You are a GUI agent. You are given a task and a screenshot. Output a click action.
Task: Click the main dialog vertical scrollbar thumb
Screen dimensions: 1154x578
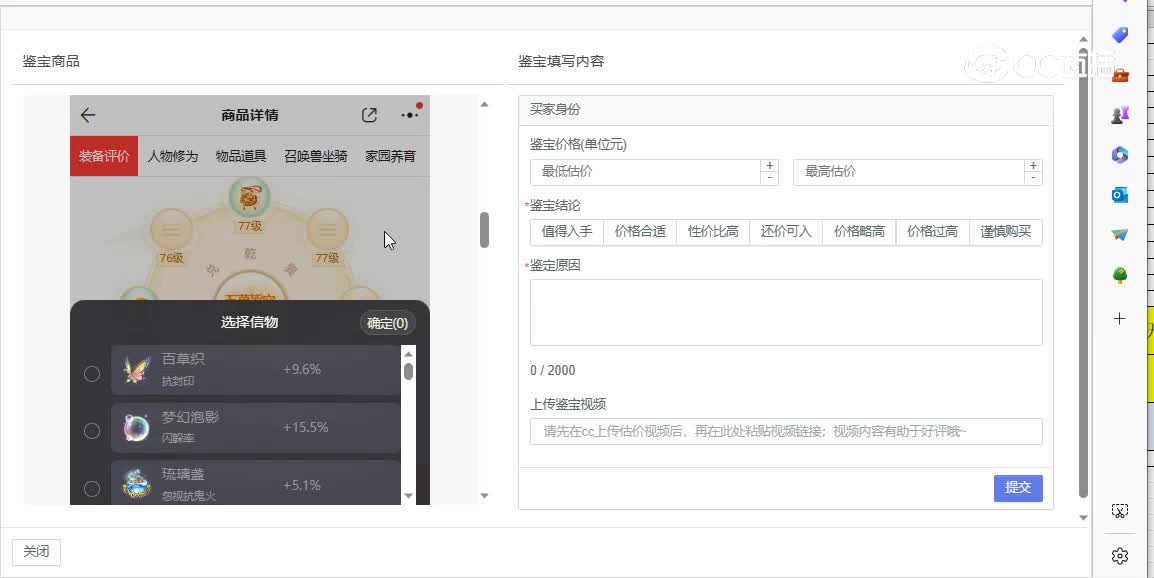1083,272
